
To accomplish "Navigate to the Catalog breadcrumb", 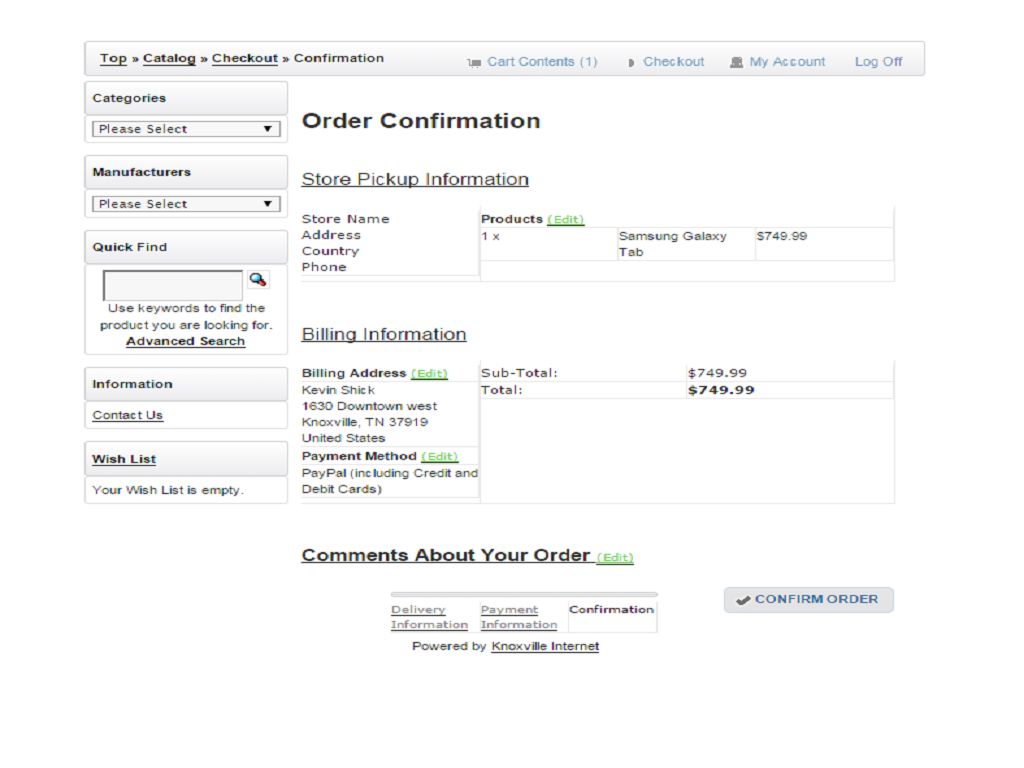I will click(x=169, y=58).
